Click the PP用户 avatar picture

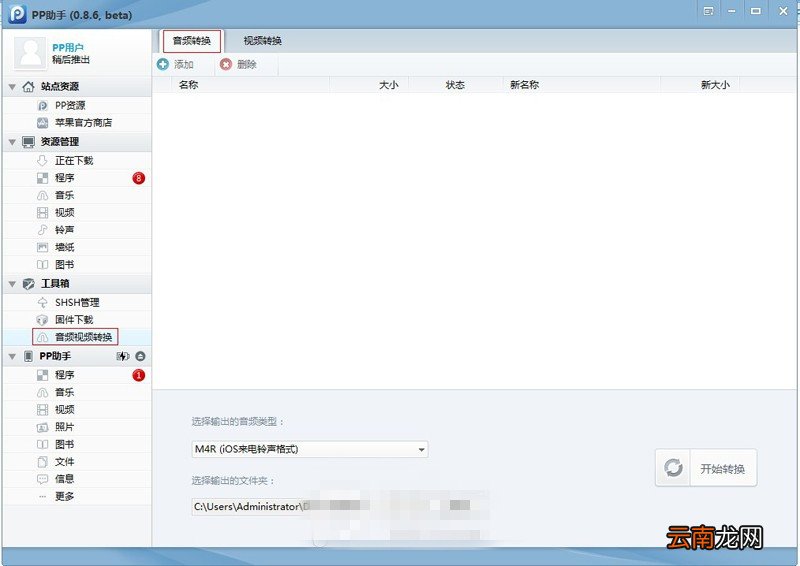31,53
